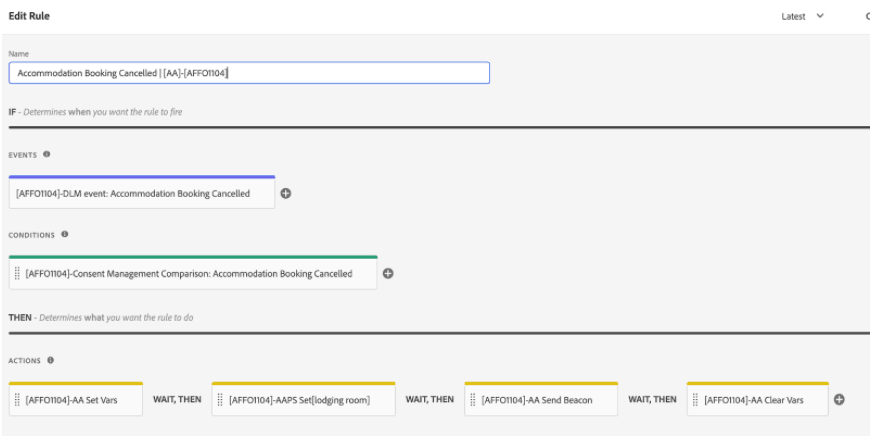The width and height of the screenshot is (874, 441).
Task: Open the AAPS Set[lodging room] action
Action: pos(304,400)
